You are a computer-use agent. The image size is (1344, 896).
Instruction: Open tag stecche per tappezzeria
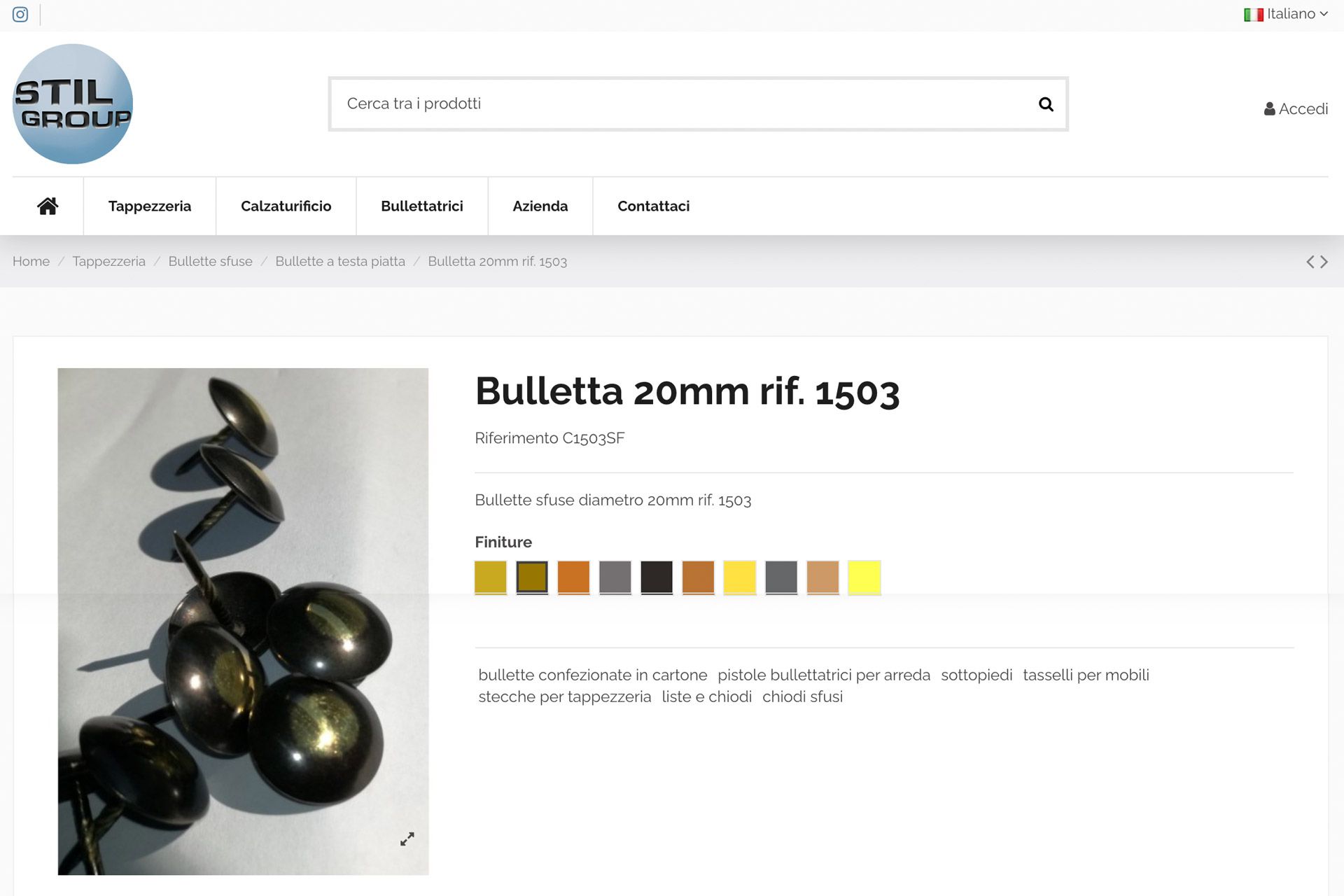point(565,696)
